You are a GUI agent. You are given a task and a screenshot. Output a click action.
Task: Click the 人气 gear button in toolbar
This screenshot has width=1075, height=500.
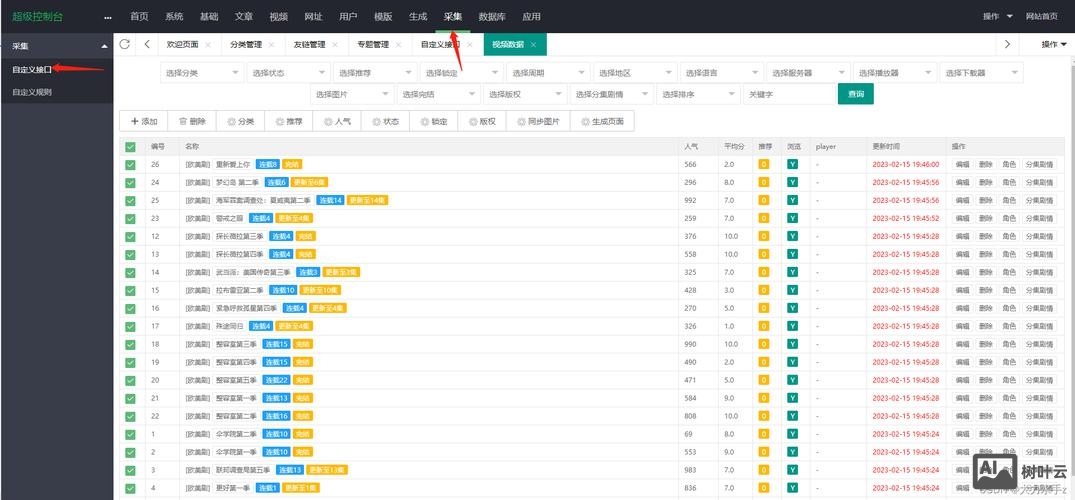(337, 121)
